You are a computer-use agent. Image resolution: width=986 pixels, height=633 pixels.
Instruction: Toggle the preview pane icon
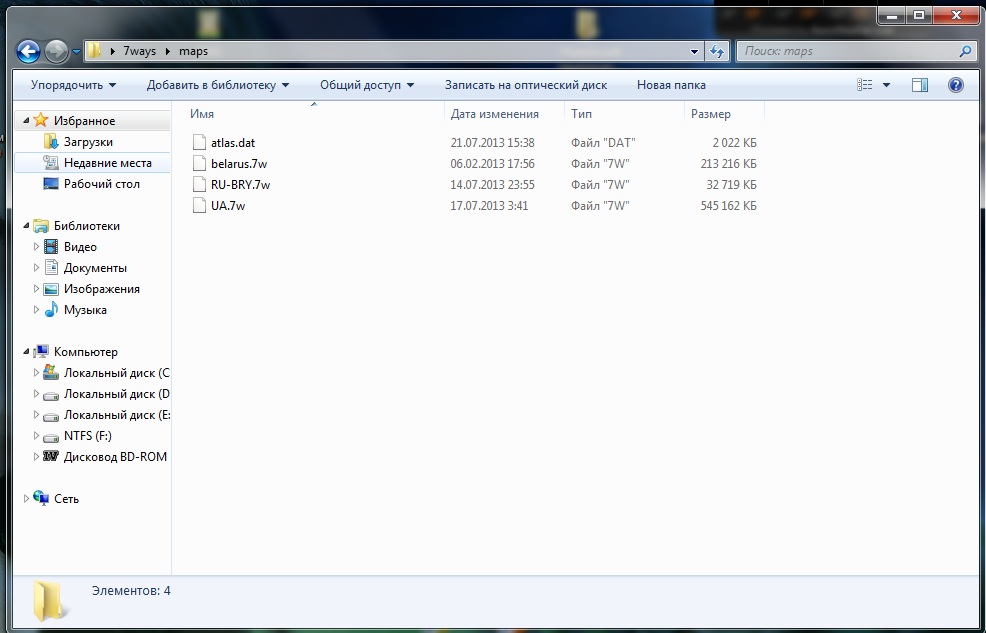pos(920,85)
